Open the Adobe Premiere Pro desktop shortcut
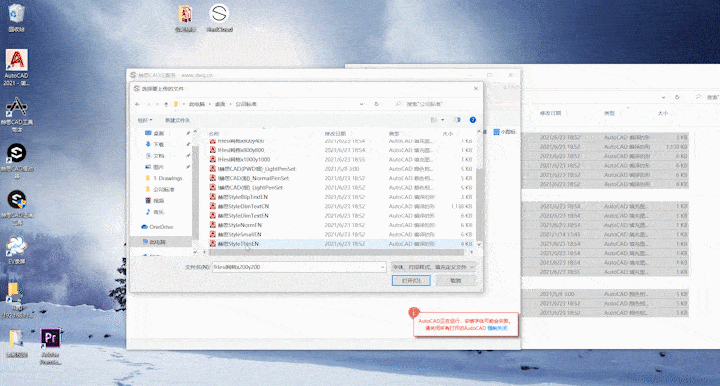The image size is (720, 386). click(x=51, y=347)
